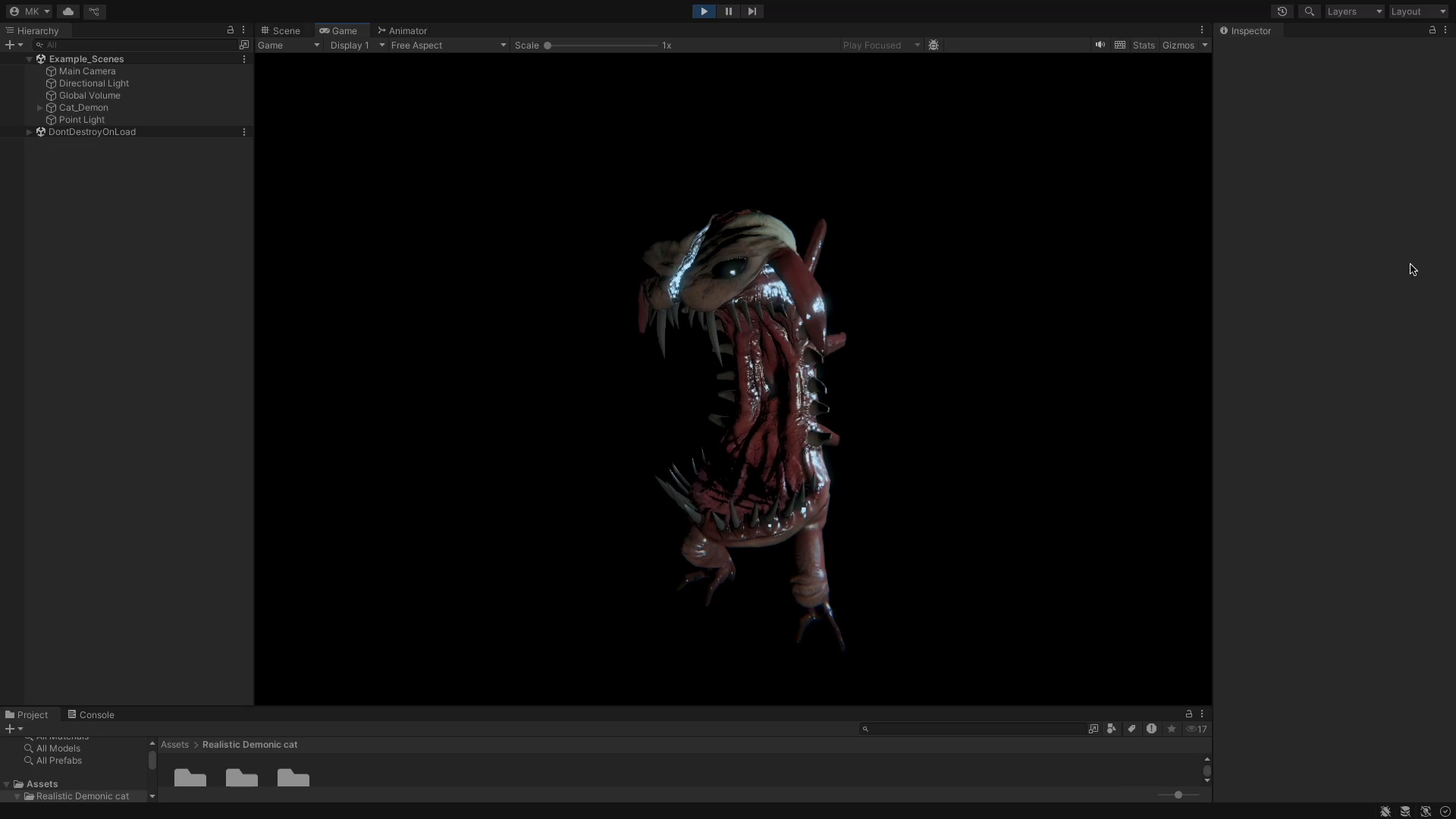1456x819 pixels.
Task: Click Search by Label tag icon in Project panel
Action: point(1131,729)
